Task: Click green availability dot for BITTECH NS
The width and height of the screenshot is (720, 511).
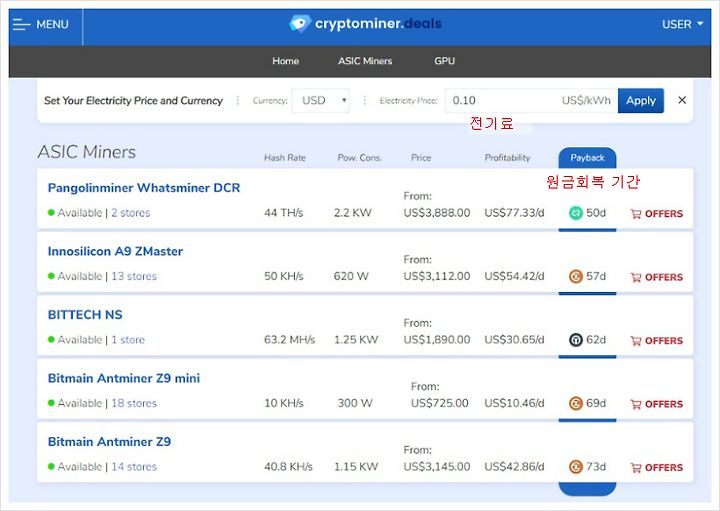Action: [51, 339]
